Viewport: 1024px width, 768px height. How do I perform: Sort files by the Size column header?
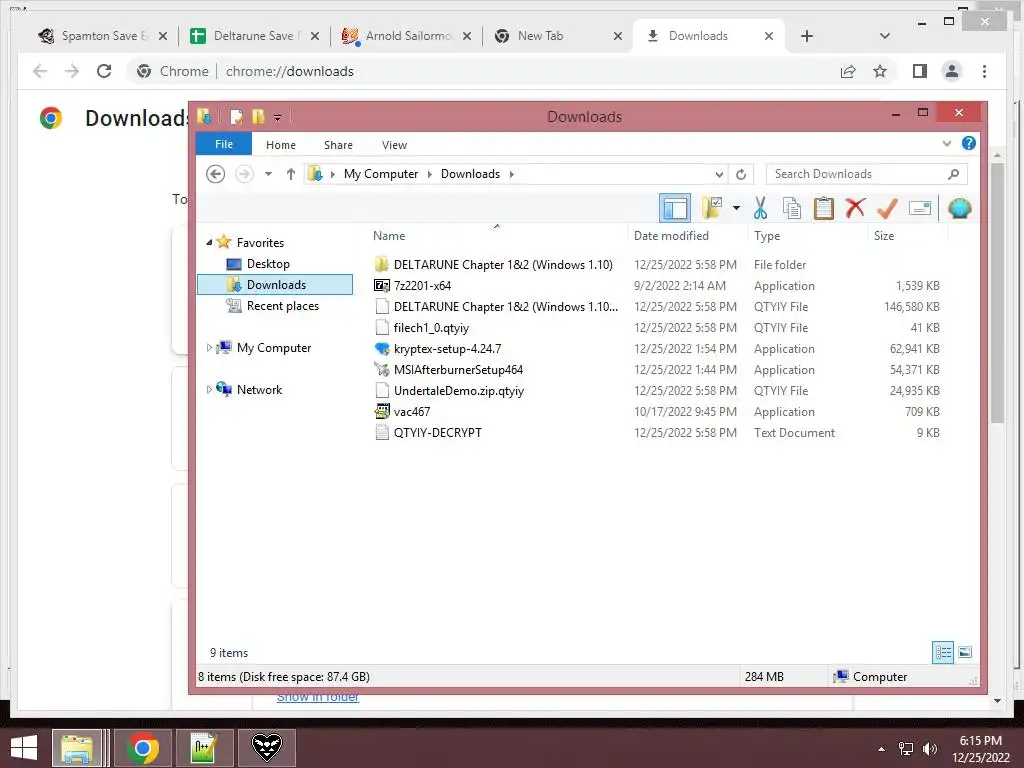pyautogui.click(x=884, y=236)
